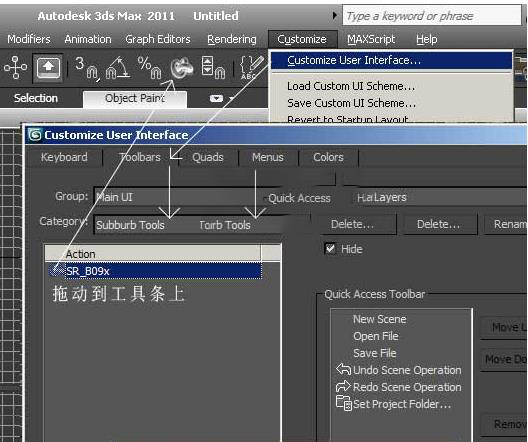
Task: Open the Modifiers menu
Action: 29,39
